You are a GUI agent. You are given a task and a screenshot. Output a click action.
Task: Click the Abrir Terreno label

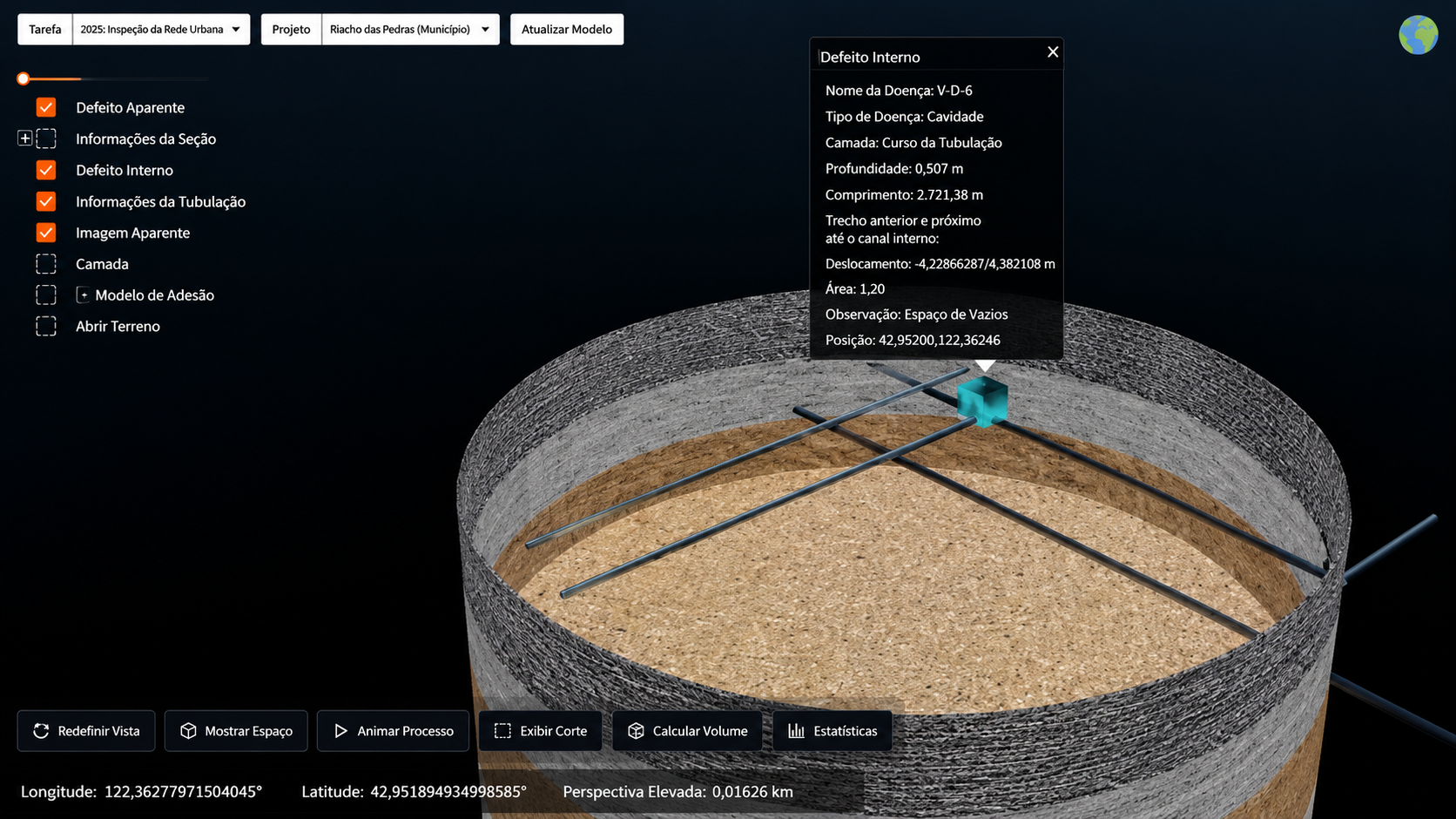coord(118,327)
